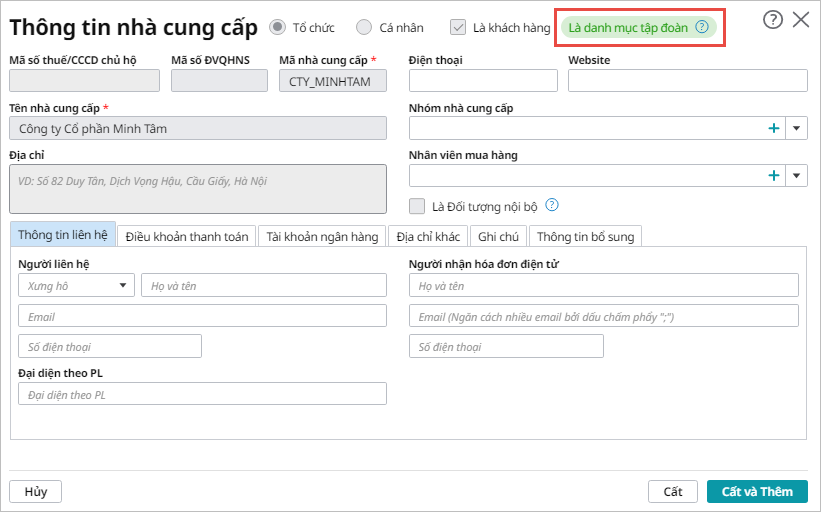Close the supplier information dialog
Viewport: 821px width, 512px height.
click(x=801, y=20)
